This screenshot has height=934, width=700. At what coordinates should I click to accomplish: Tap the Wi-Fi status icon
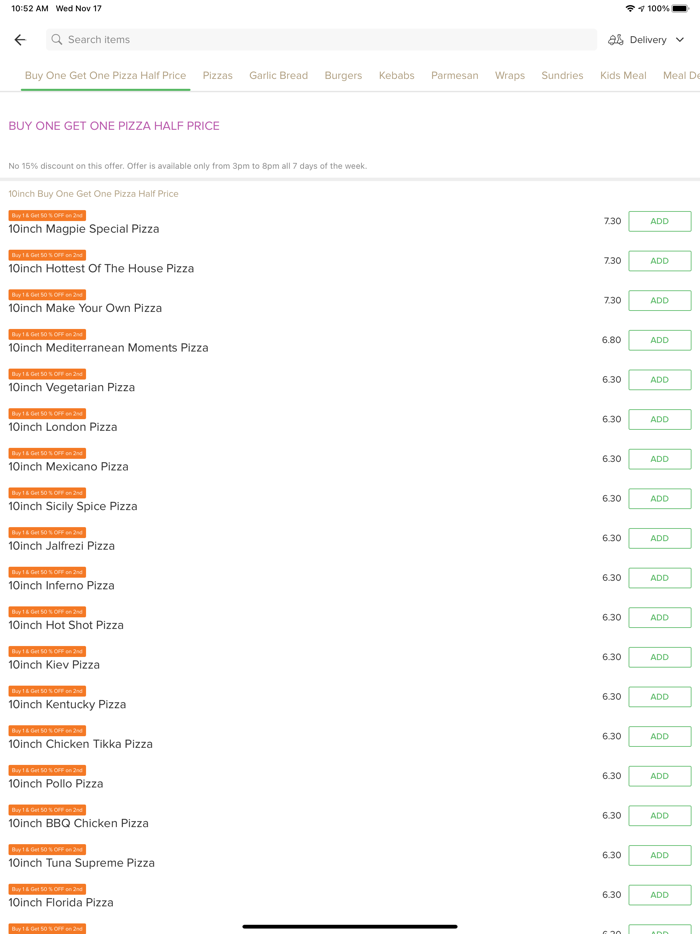(x=630, y=9)
